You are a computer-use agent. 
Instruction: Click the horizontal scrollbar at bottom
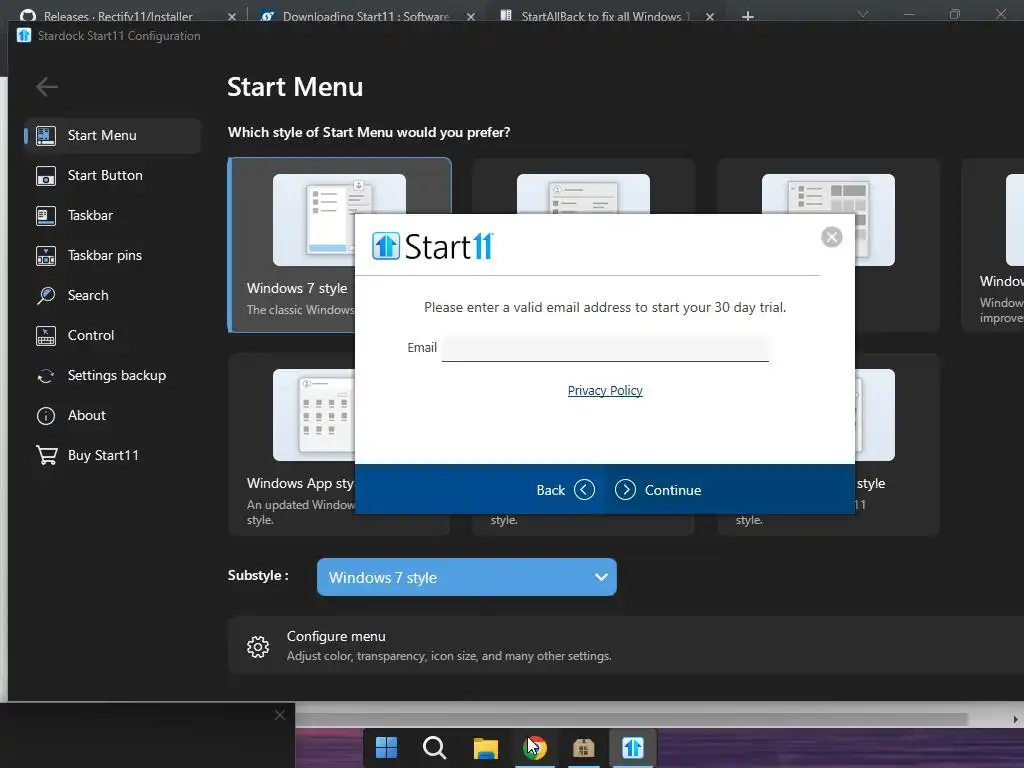pos(631,719)
